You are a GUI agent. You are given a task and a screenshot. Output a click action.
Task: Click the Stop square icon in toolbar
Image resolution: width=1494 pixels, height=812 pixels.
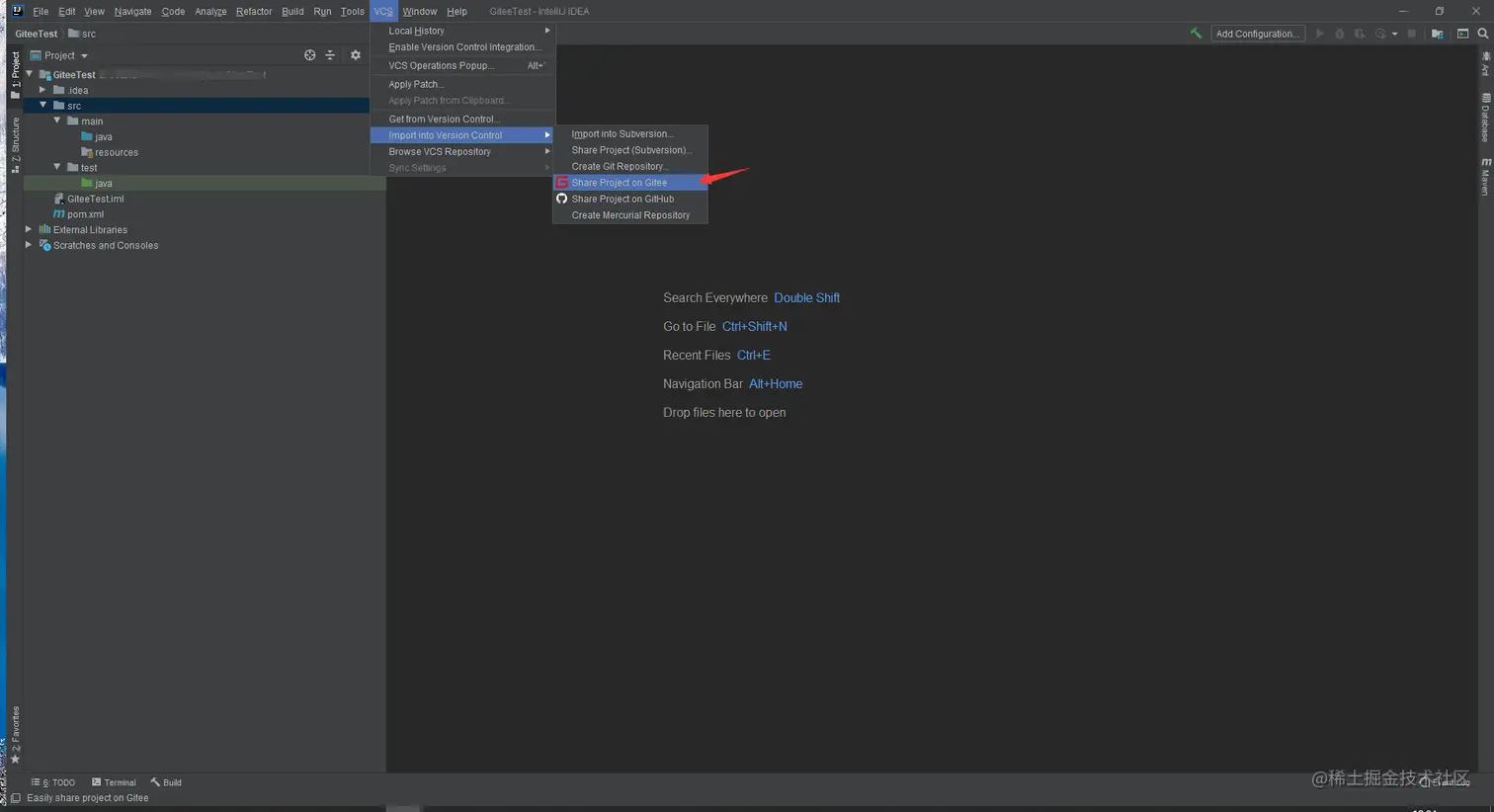(1412, 34)
